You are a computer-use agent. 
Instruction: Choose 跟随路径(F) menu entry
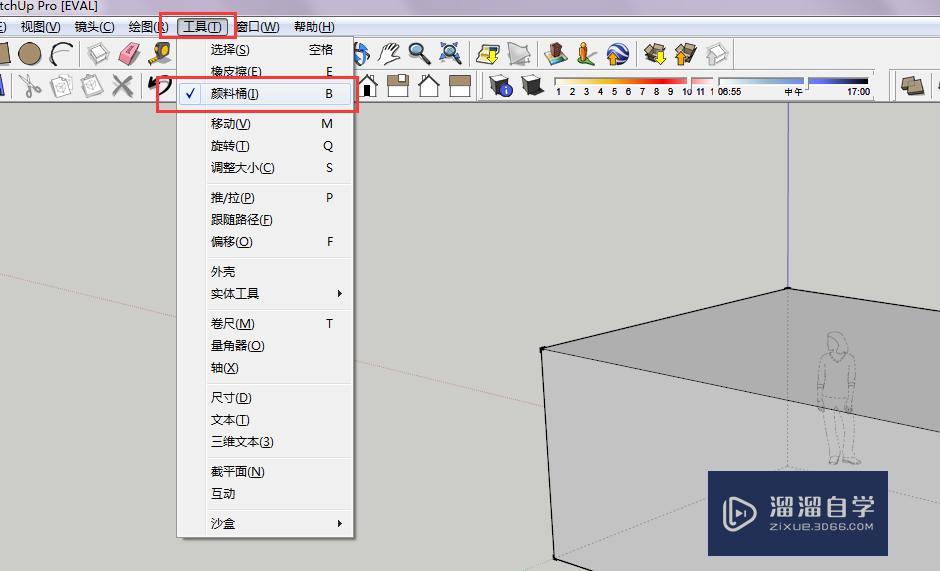coord(265,220)
